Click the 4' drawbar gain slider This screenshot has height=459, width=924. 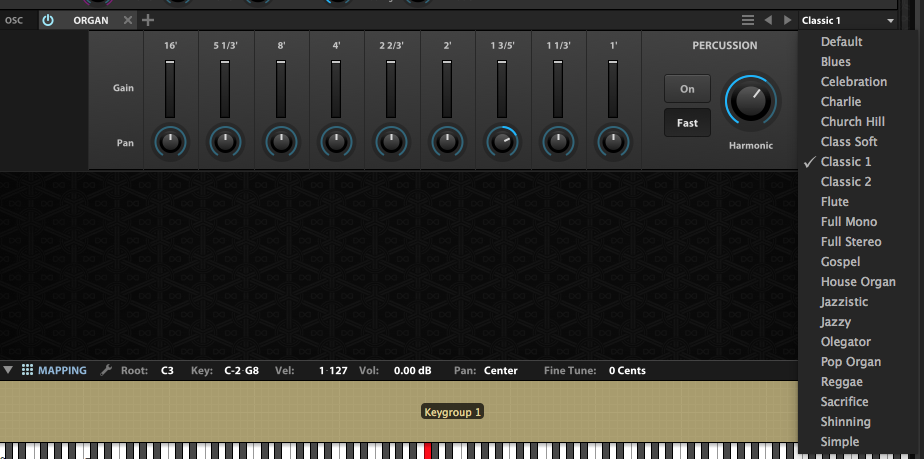pos(336,90)
